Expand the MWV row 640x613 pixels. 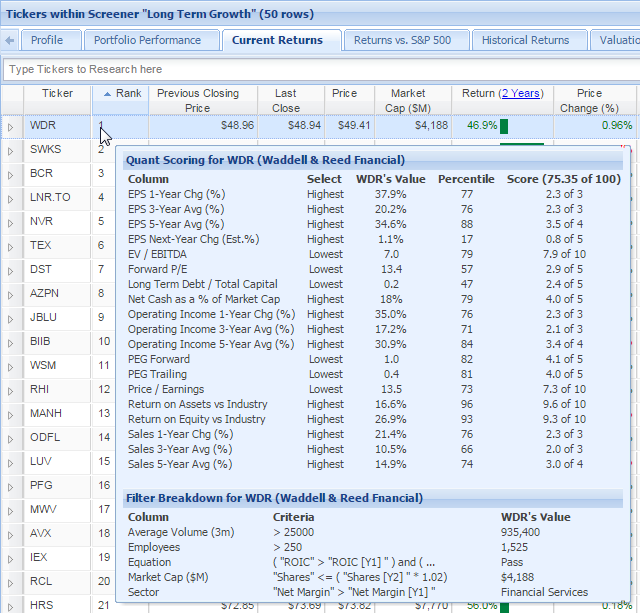pos(11,512)
